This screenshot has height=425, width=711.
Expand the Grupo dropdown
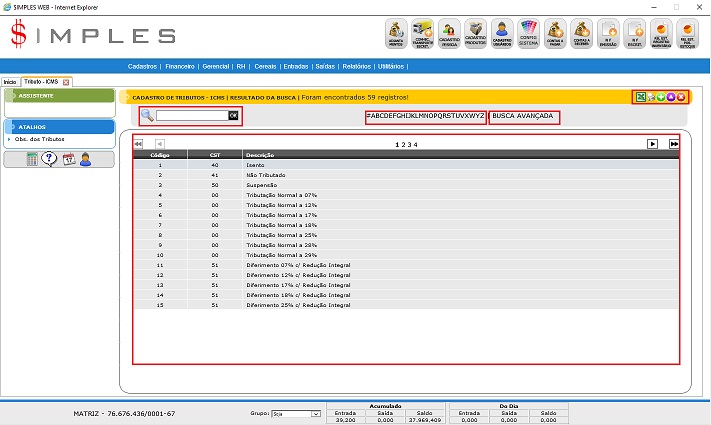point(315,413)
